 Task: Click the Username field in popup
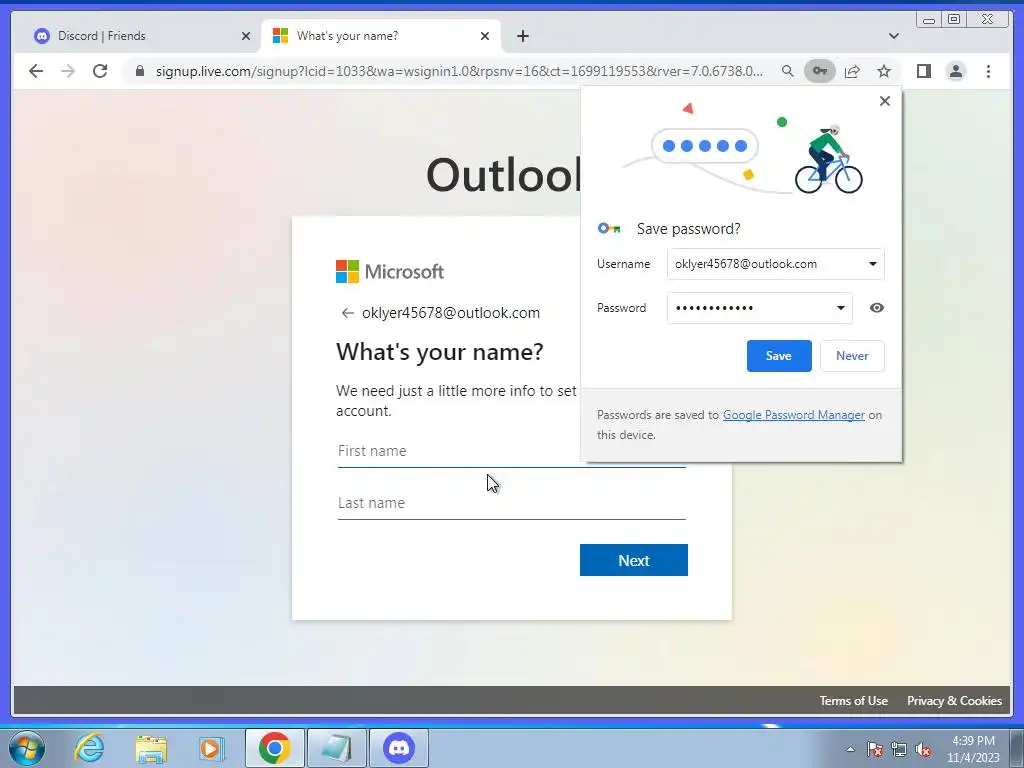click(775, 264)
